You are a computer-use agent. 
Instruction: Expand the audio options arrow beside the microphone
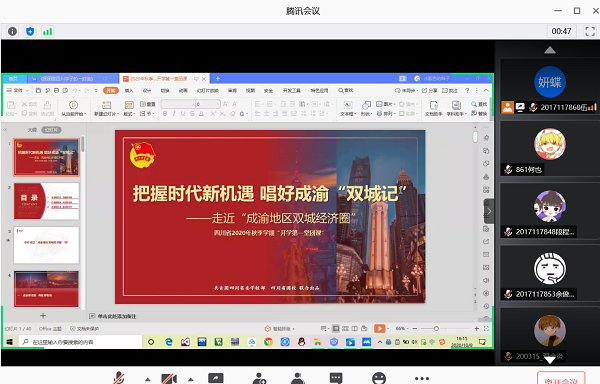coord(148,379)
